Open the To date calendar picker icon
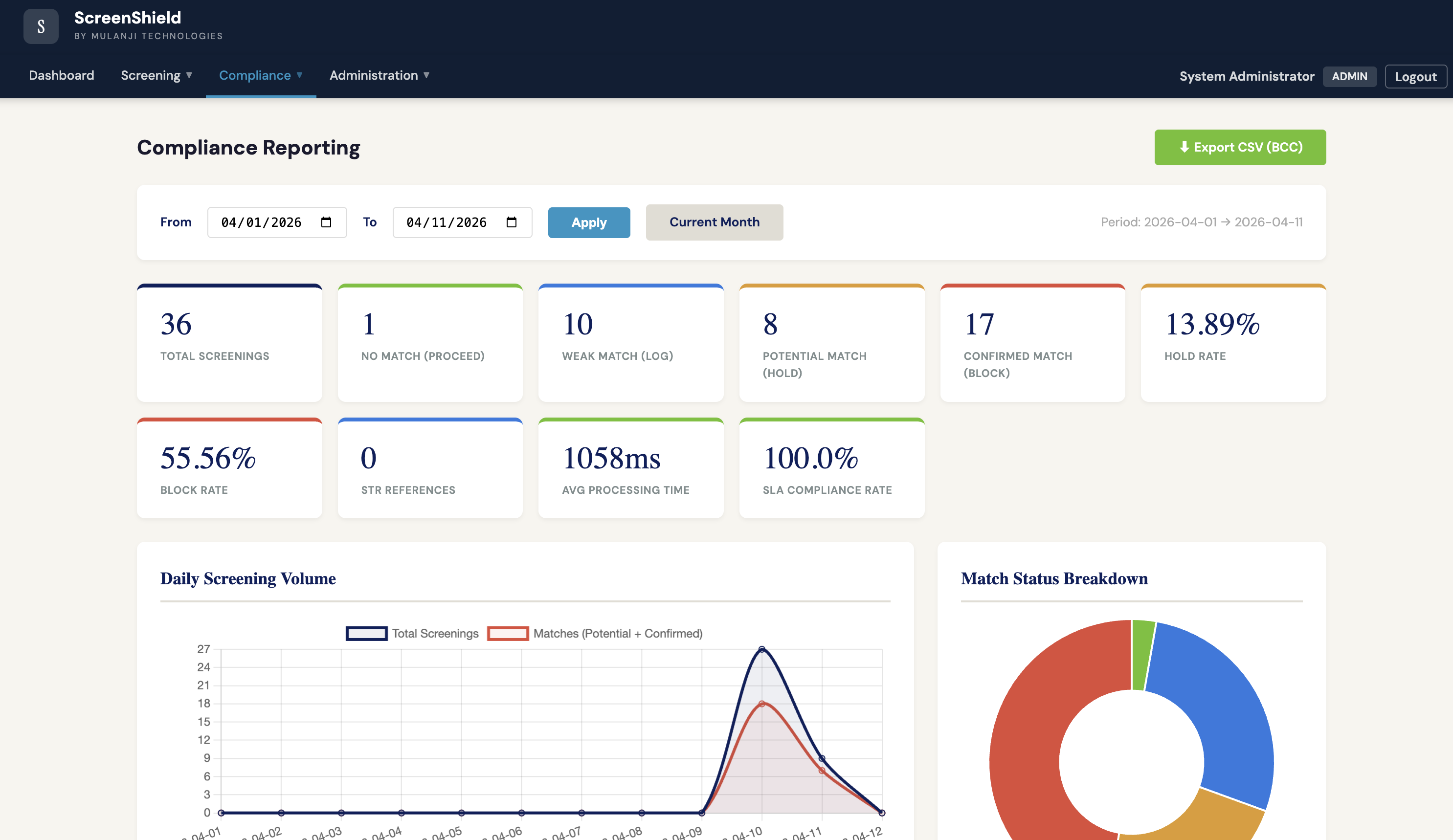This screenshot has height=840, width=1453. [x=512, y=222]
